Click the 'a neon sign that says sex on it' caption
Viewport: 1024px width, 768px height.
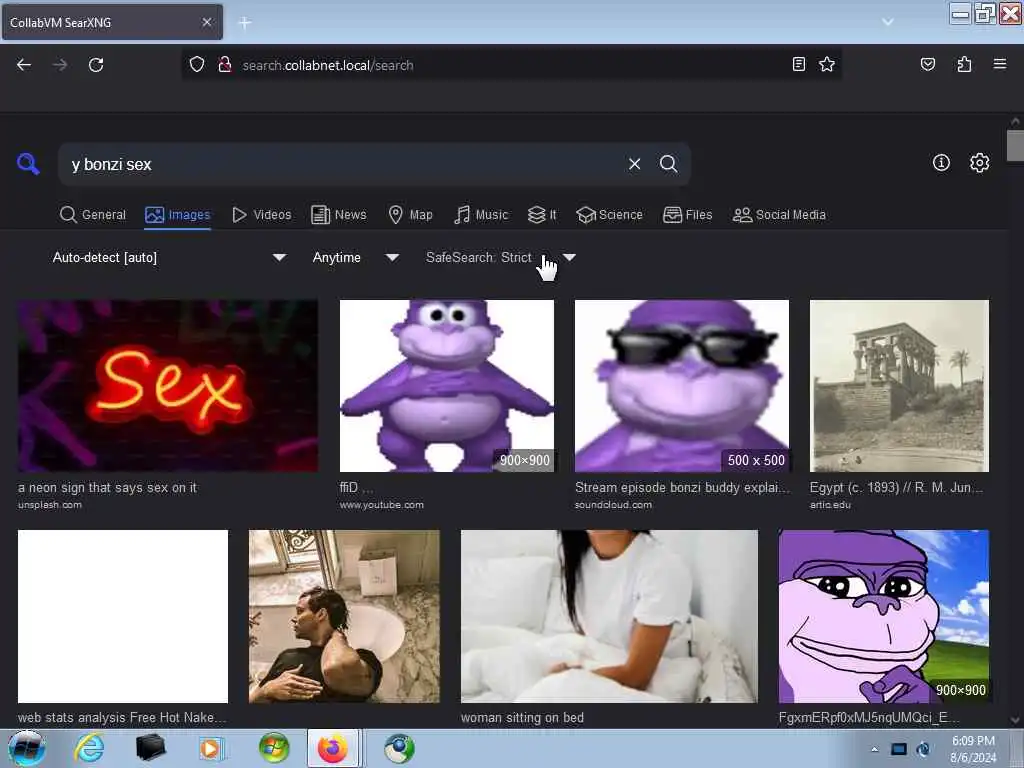coord(107,487)
